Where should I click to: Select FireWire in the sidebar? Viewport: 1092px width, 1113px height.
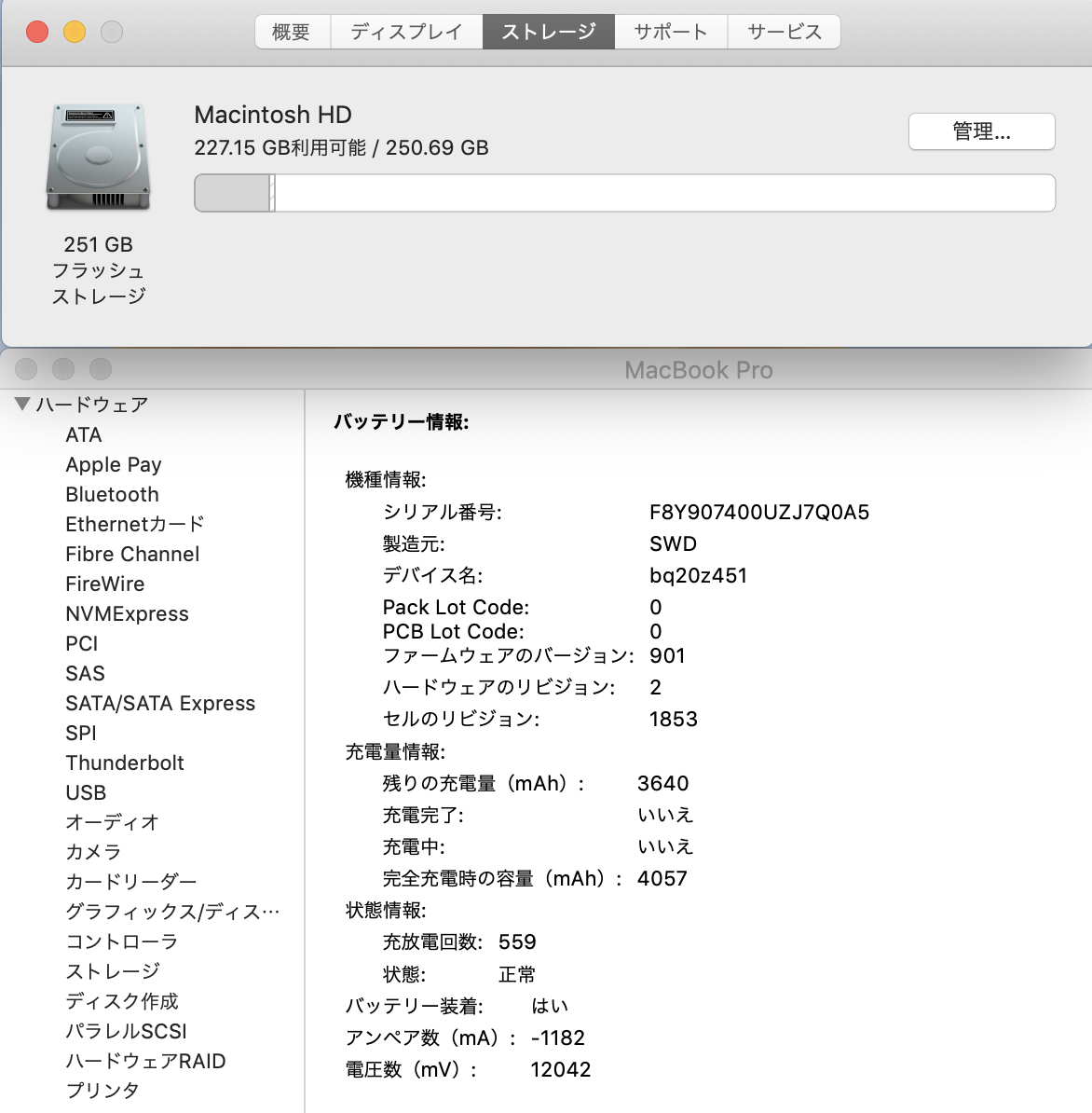click(x=105, y=584)
